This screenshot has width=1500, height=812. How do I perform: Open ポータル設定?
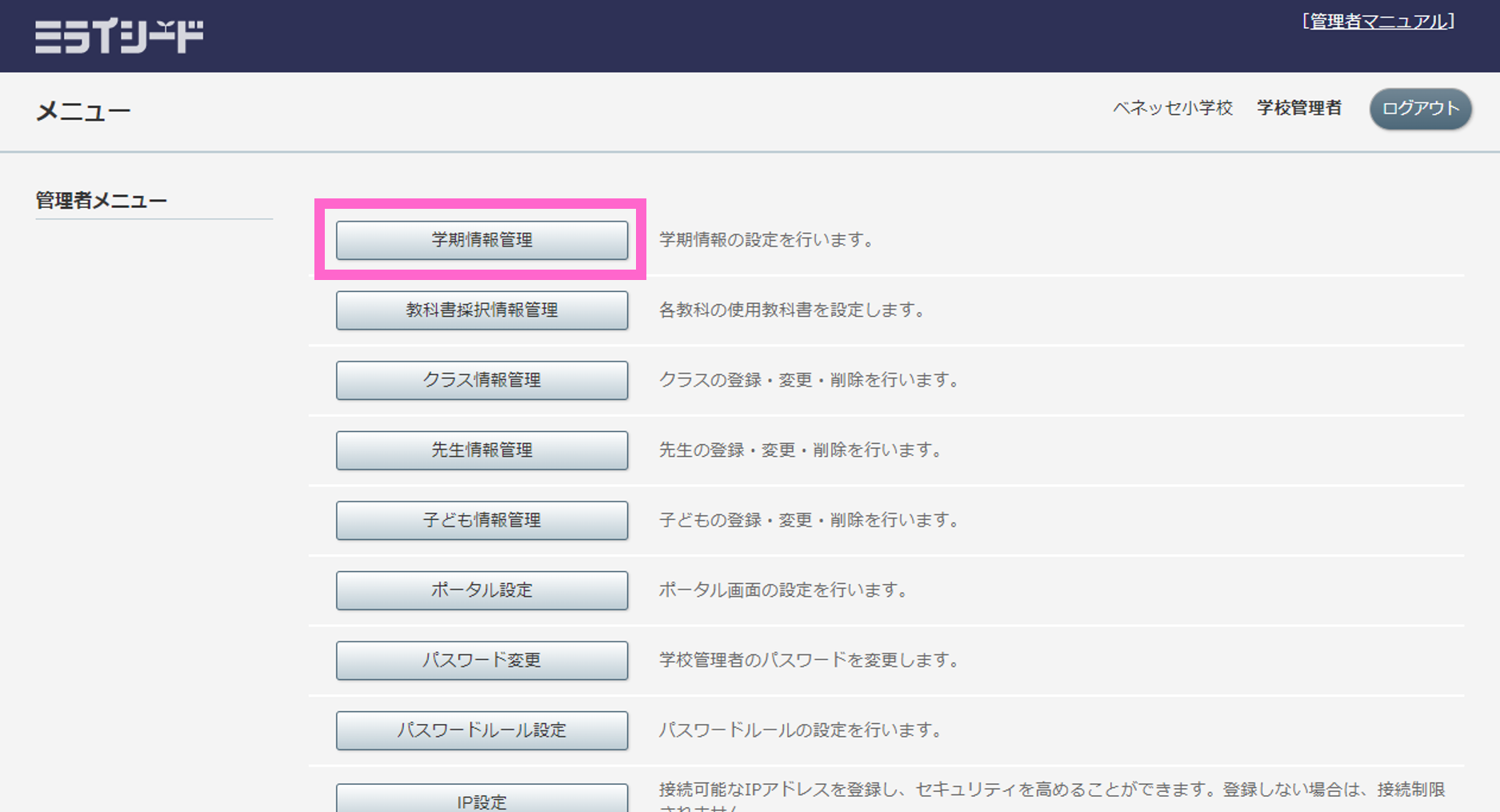coord(482,590)
